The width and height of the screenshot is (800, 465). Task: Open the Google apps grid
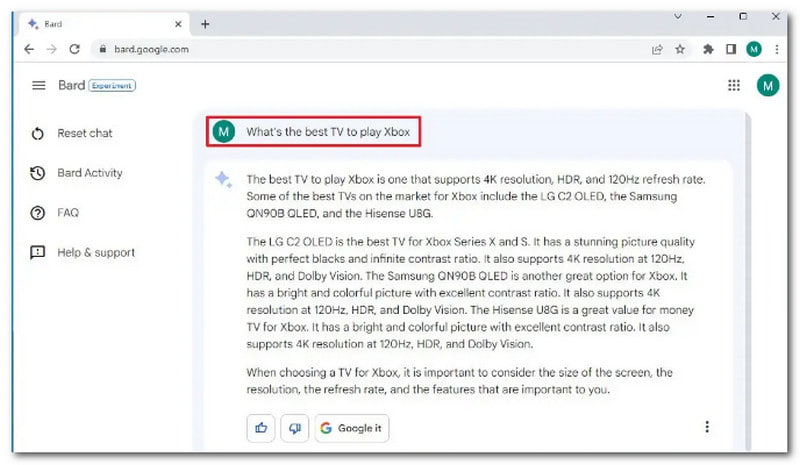[734, 85]
